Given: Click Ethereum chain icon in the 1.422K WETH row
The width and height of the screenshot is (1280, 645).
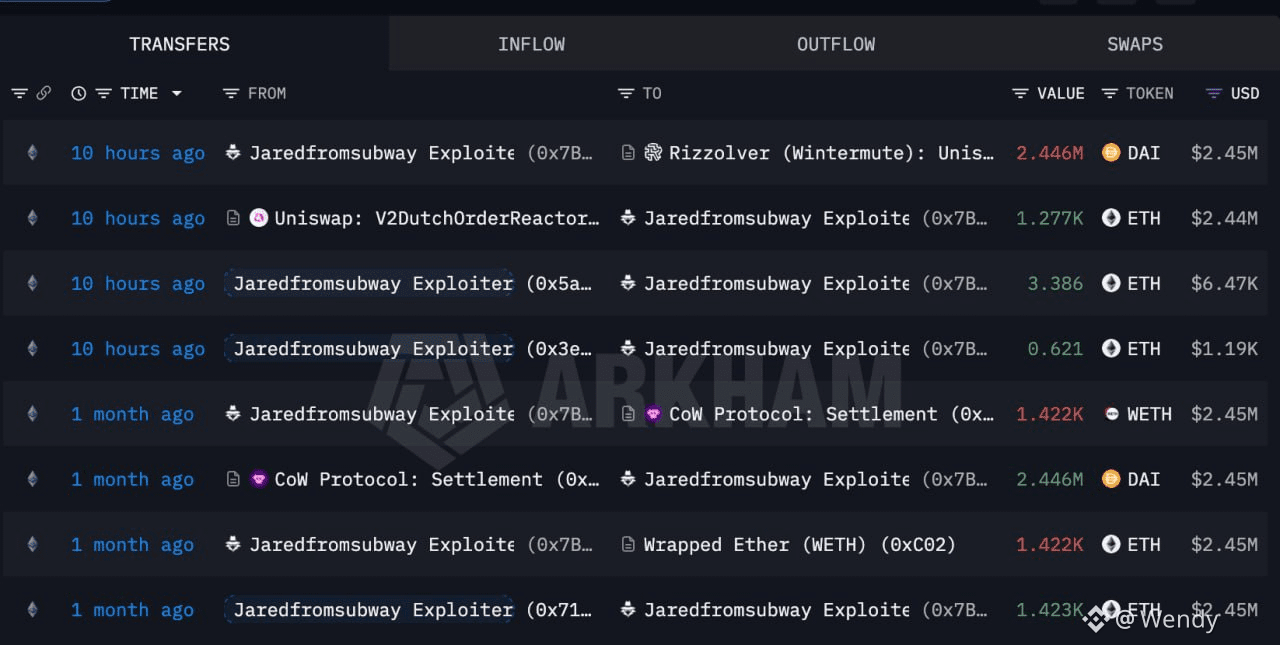Looking at the screenshot, I should tap(32, 414).
